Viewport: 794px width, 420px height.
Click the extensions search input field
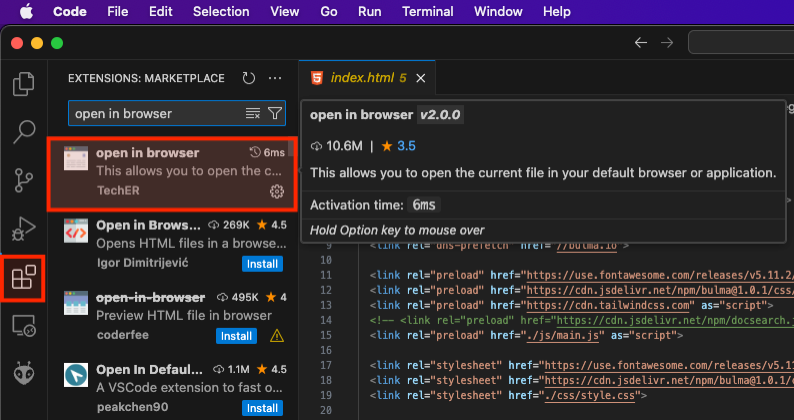[155, 114]
